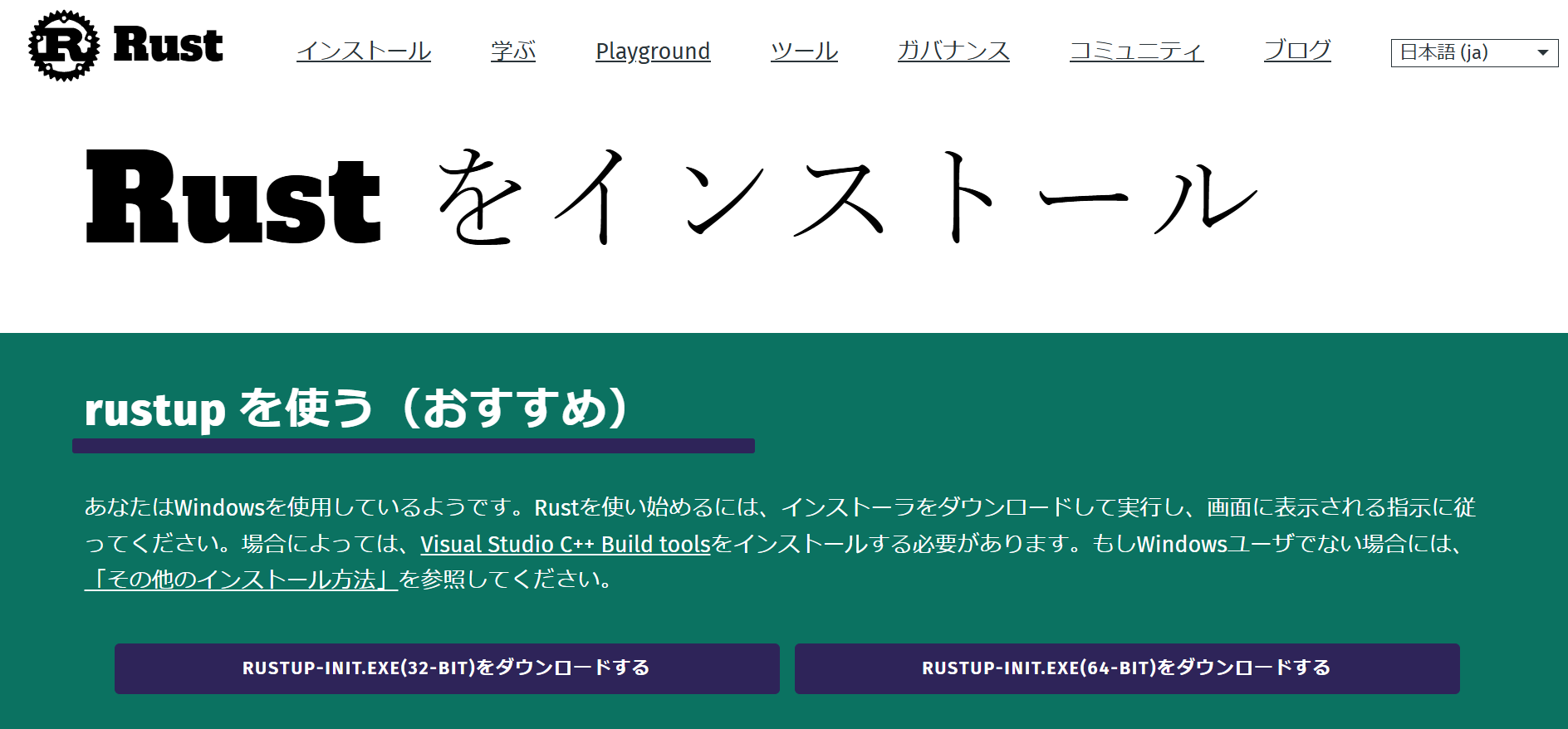The height and width of the screenshot is (729, 1568).
Task: Click the Rust wordmark beside the logo
Action: [x=168, y=45]
